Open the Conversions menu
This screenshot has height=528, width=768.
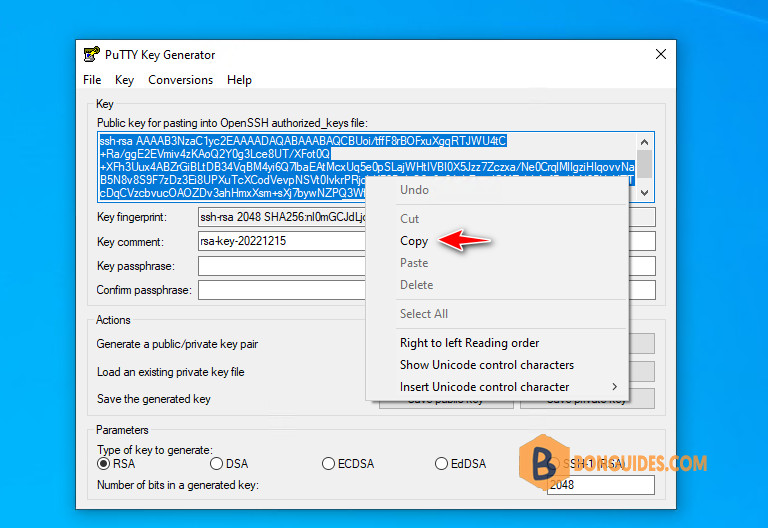tap(180, 80)
